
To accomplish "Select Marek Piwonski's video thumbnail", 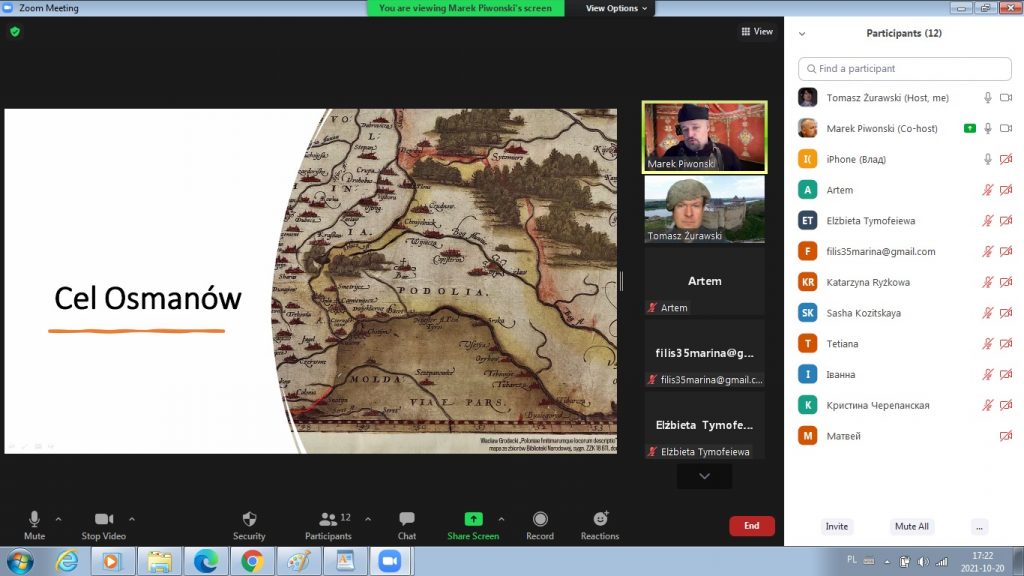I will pos(704,137).
